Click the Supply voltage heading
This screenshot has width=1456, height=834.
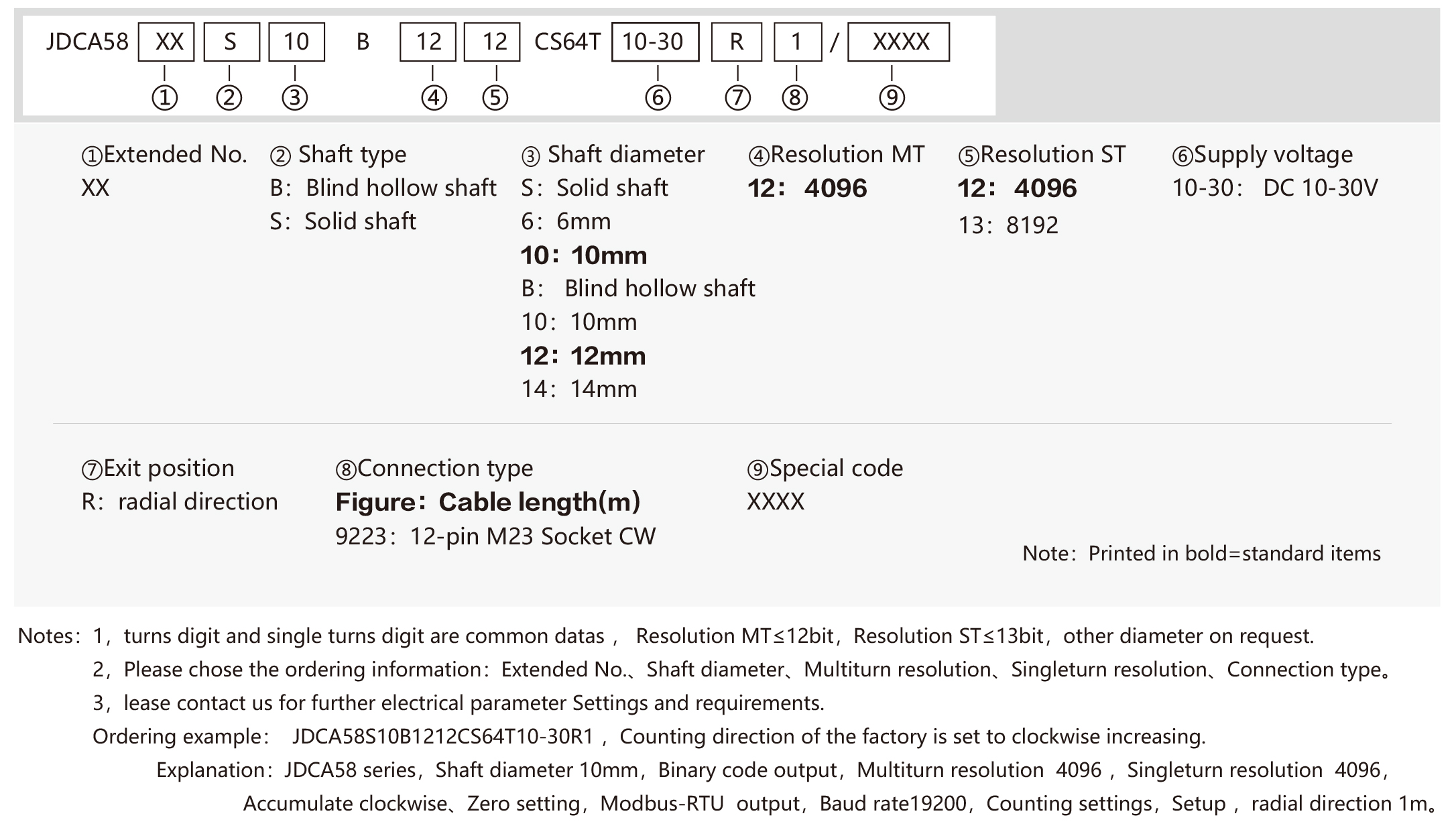(1273, 155)
